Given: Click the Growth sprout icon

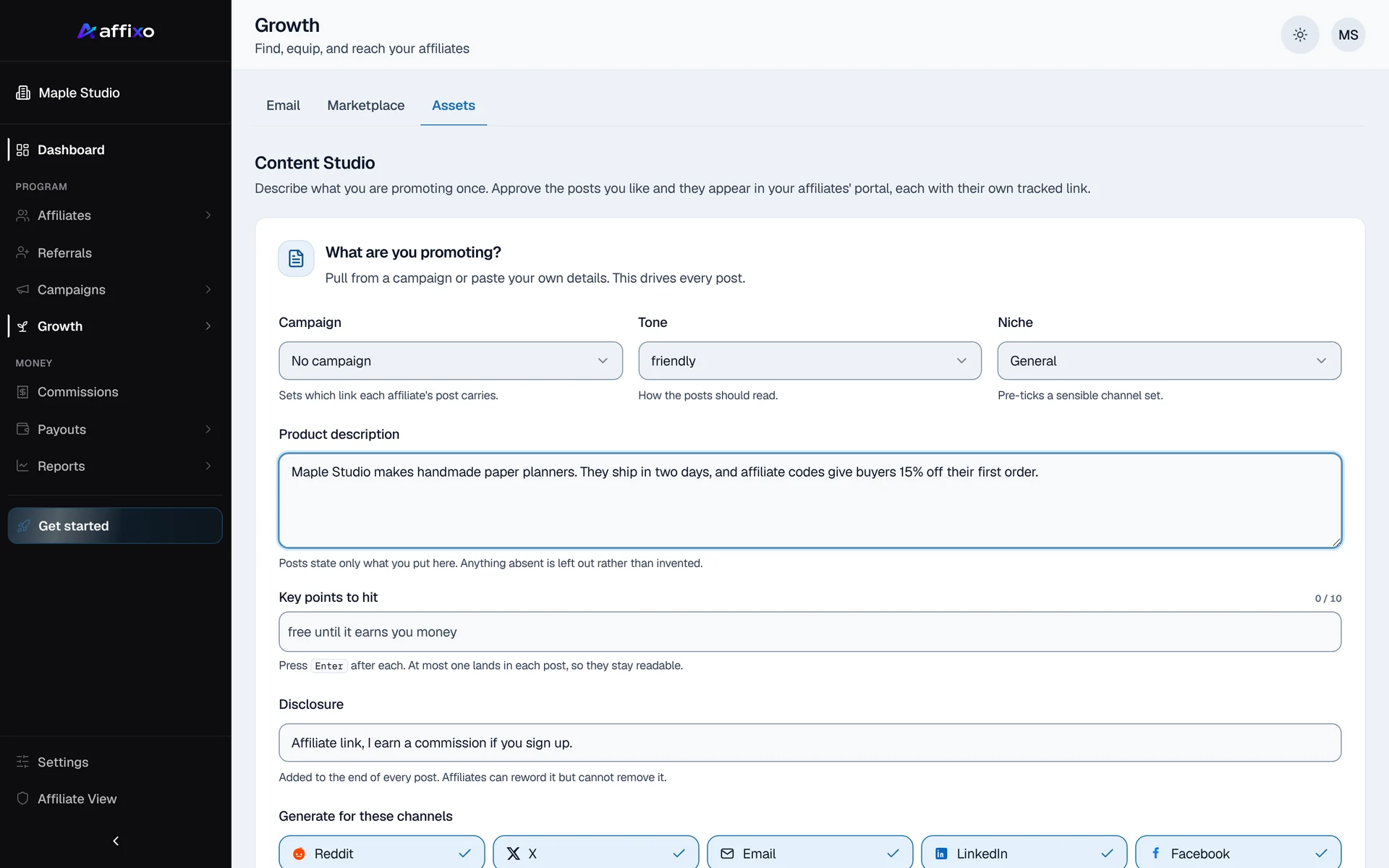Looking at the screenshot, I should pos(22,326).
